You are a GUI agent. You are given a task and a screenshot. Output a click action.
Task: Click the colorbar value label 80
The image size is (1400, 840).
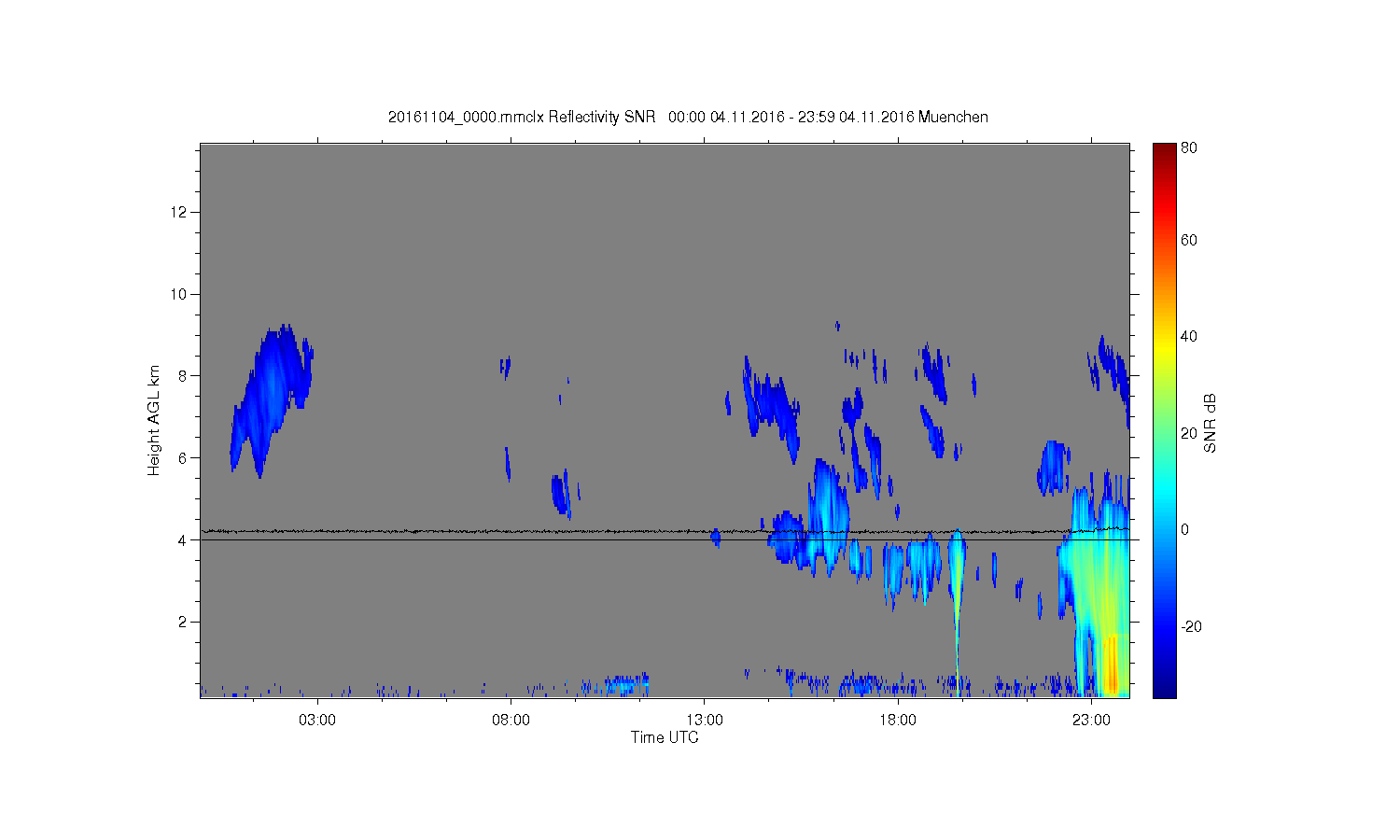tap(1189, 147)
